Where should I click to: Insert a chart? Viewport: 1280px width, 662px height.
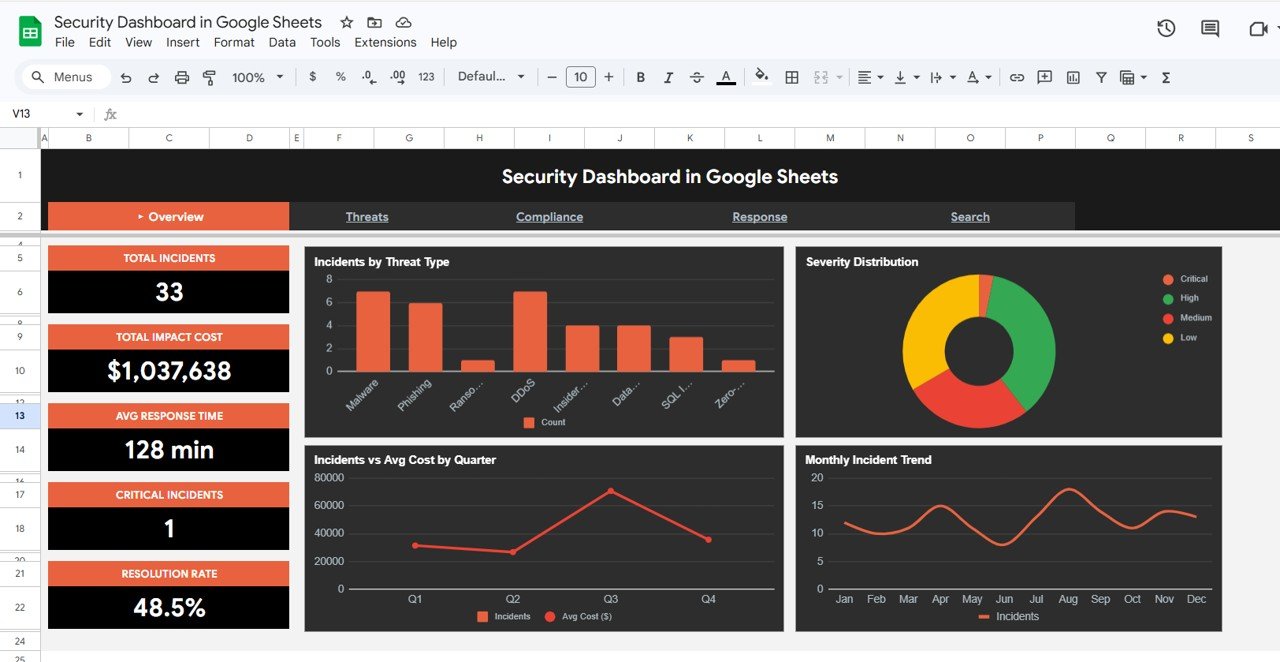coord(1072,77)
